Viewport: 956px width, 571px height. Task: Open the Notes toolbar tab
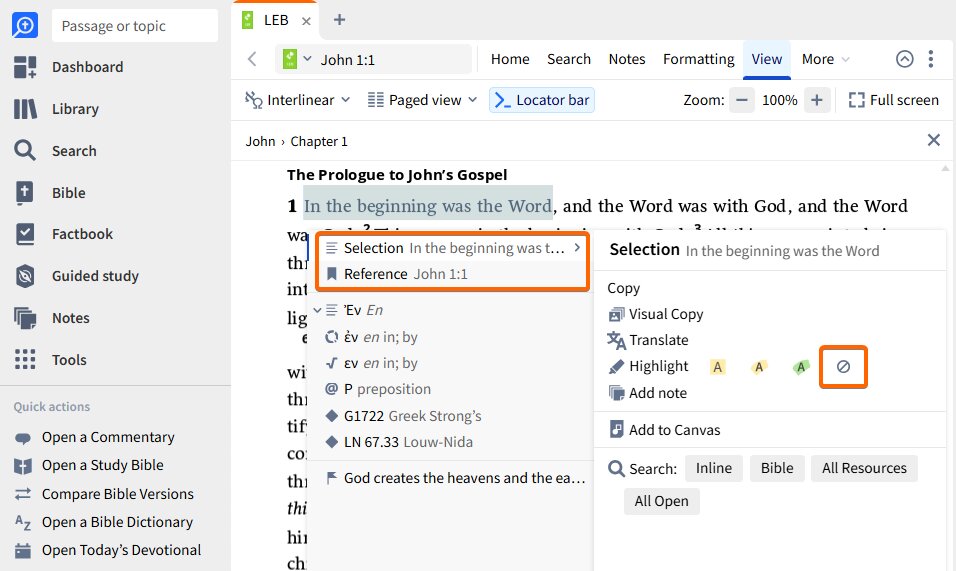pos(626,59)
